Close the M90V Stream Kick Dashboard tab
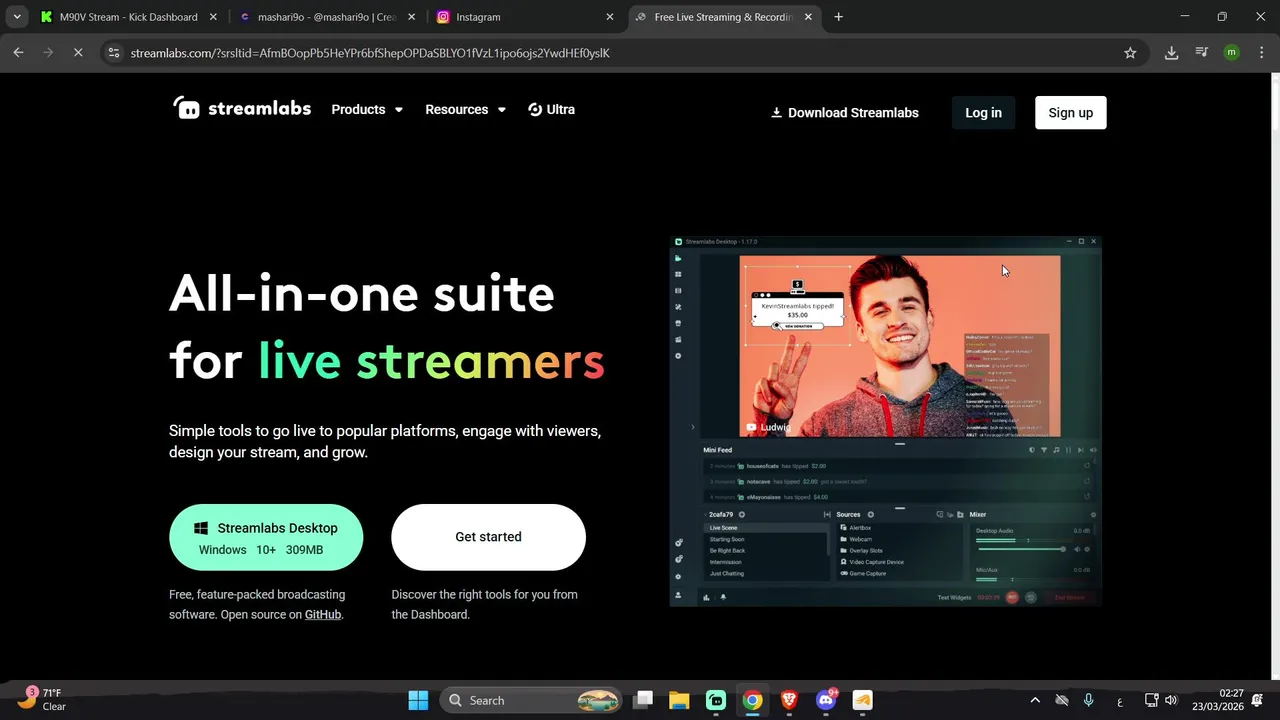1280x720 pixels. 213,17
